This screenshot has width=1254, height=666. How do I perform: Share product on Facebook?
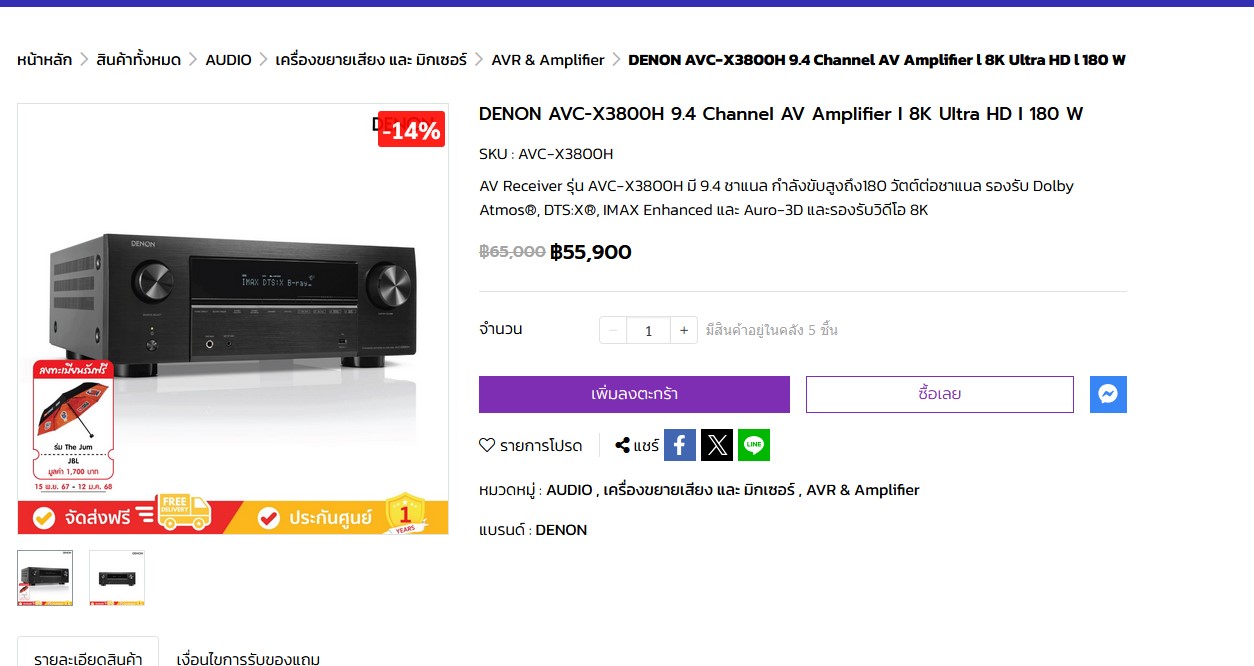coord(679,445)
